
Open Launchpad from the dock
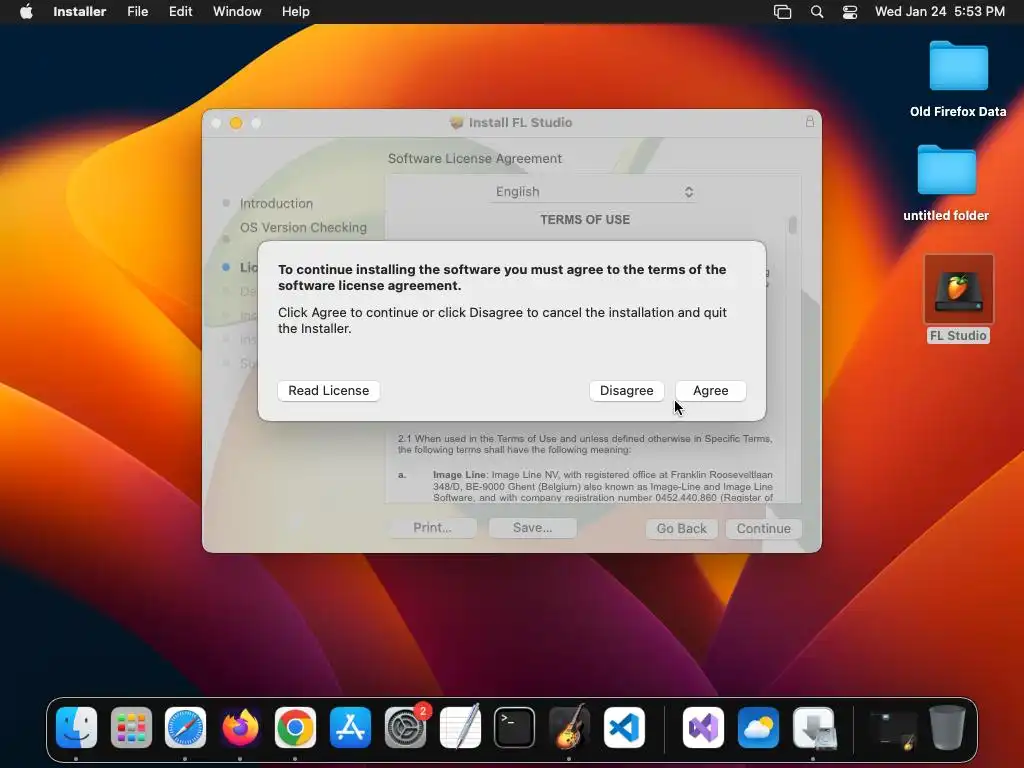click(x=131, y=728)
